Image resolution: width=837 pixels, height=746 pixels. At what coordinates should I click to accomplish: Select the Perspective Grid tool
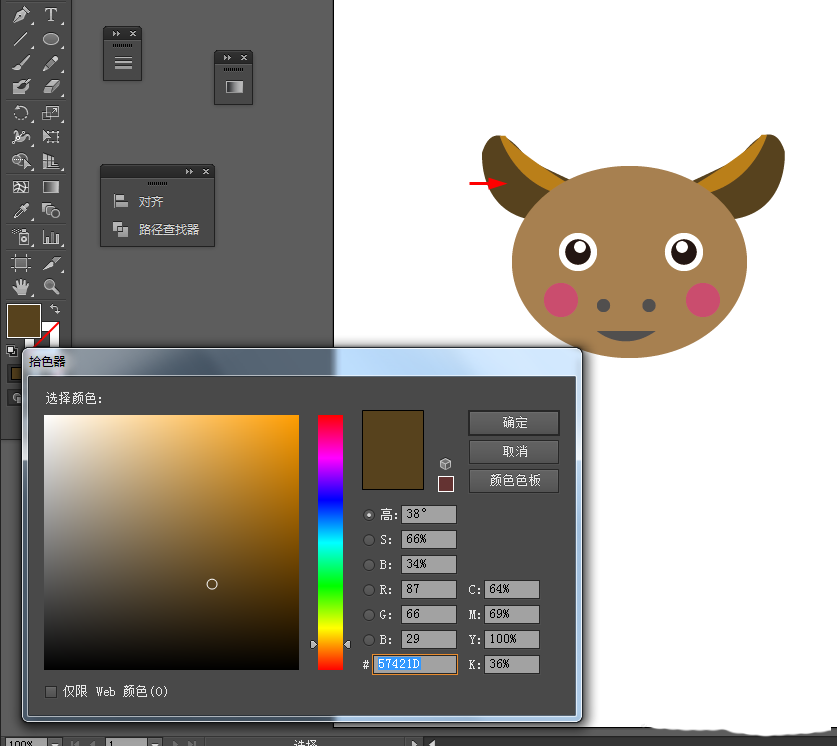click(51, 161)
